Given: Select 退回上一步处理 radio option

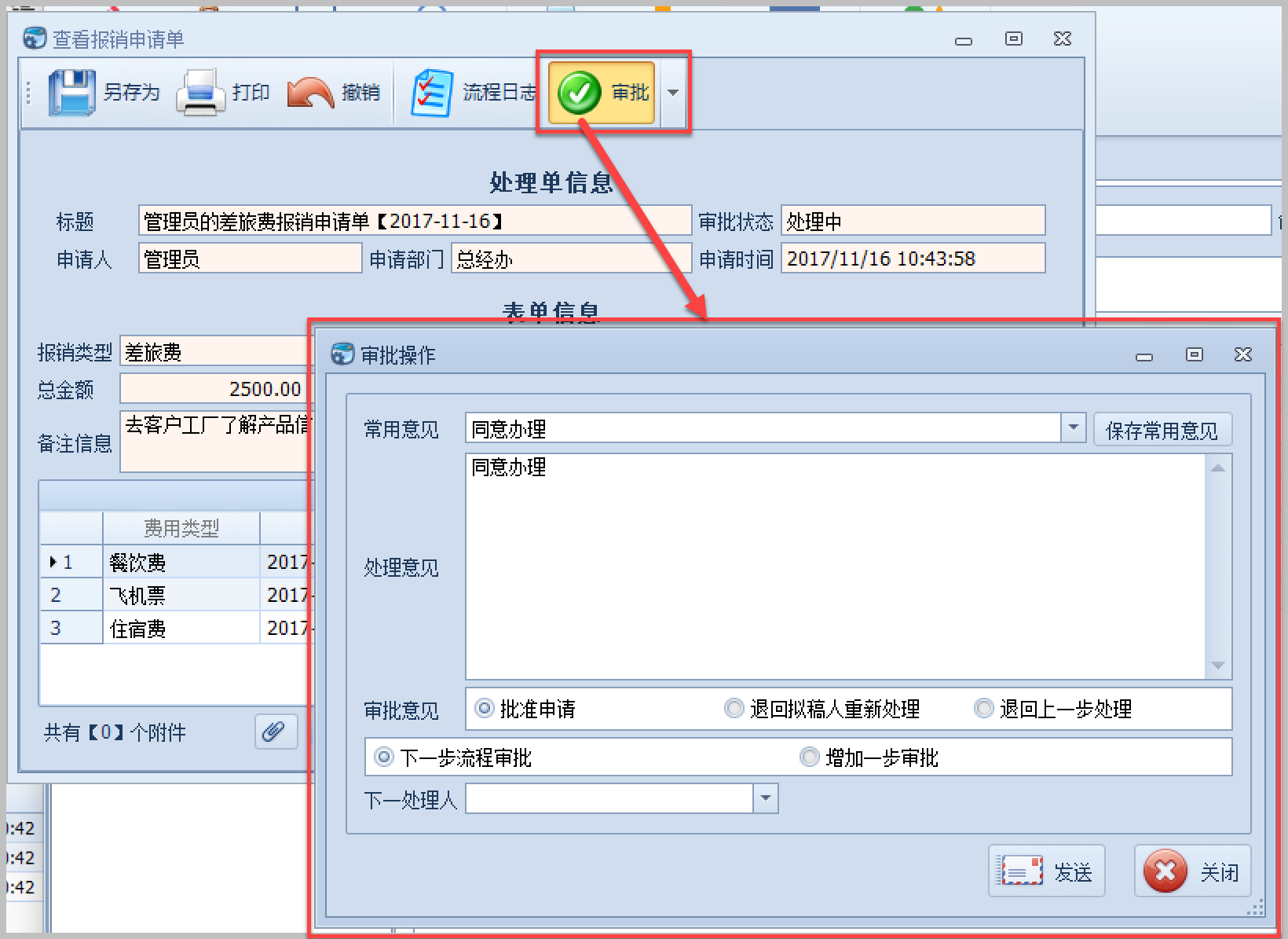Looking at the screenshot, I should 983,709.
